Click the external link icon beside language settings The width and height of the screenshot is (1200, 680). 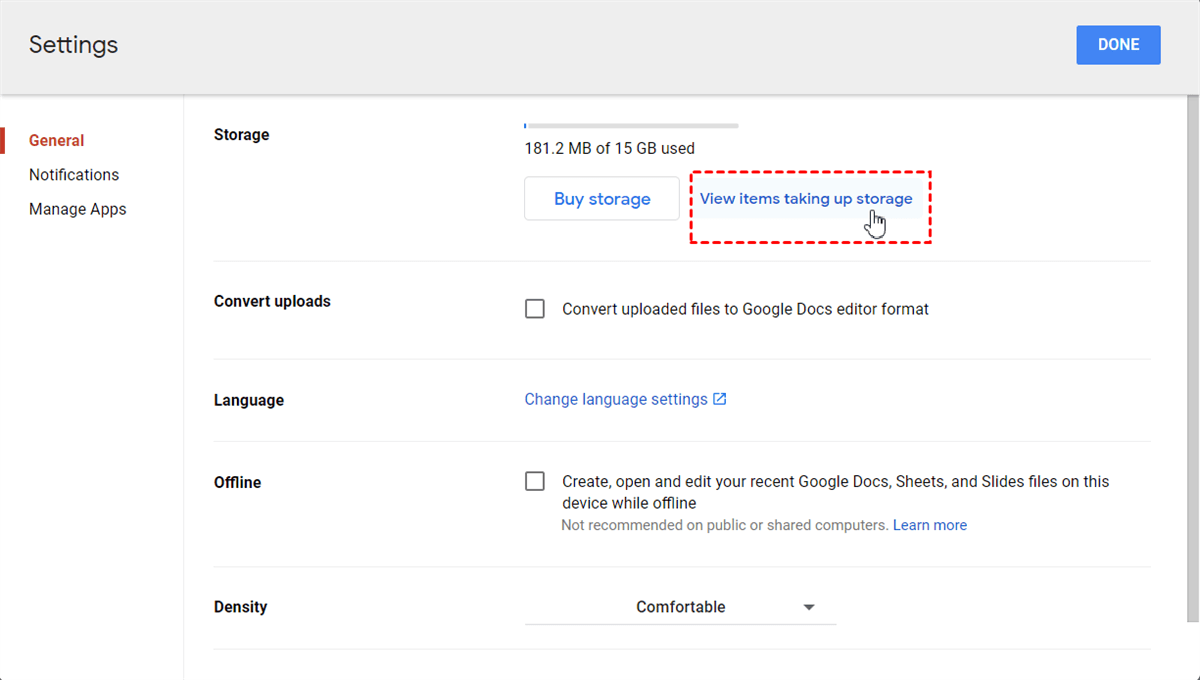point(719,399)
